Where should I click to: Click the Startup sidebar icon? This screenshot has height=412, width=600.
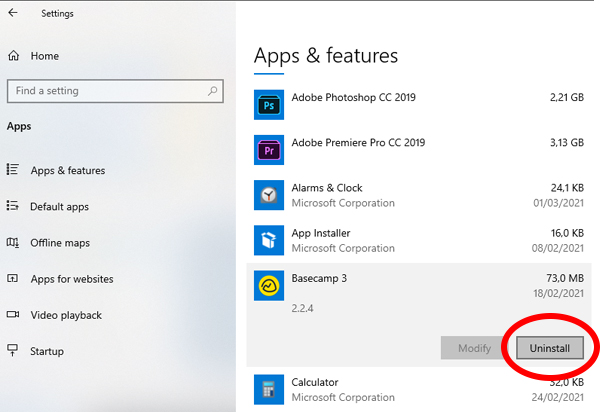(x=13, y=350)
